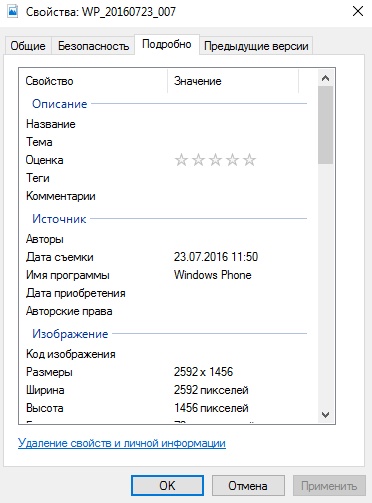Confirm with the OK button
This screenshot has width=372, height=503.
(167, 486)
